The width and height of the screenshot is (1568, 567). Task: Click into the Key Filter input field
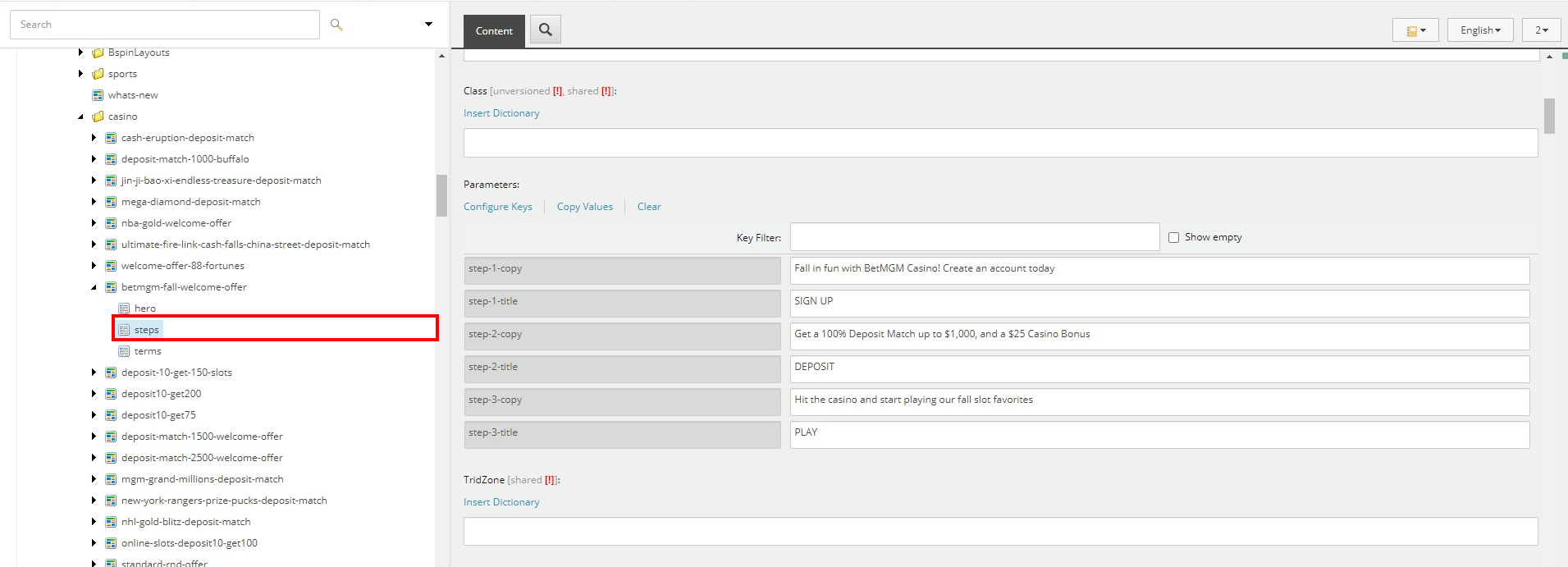(x=975, y=237)
